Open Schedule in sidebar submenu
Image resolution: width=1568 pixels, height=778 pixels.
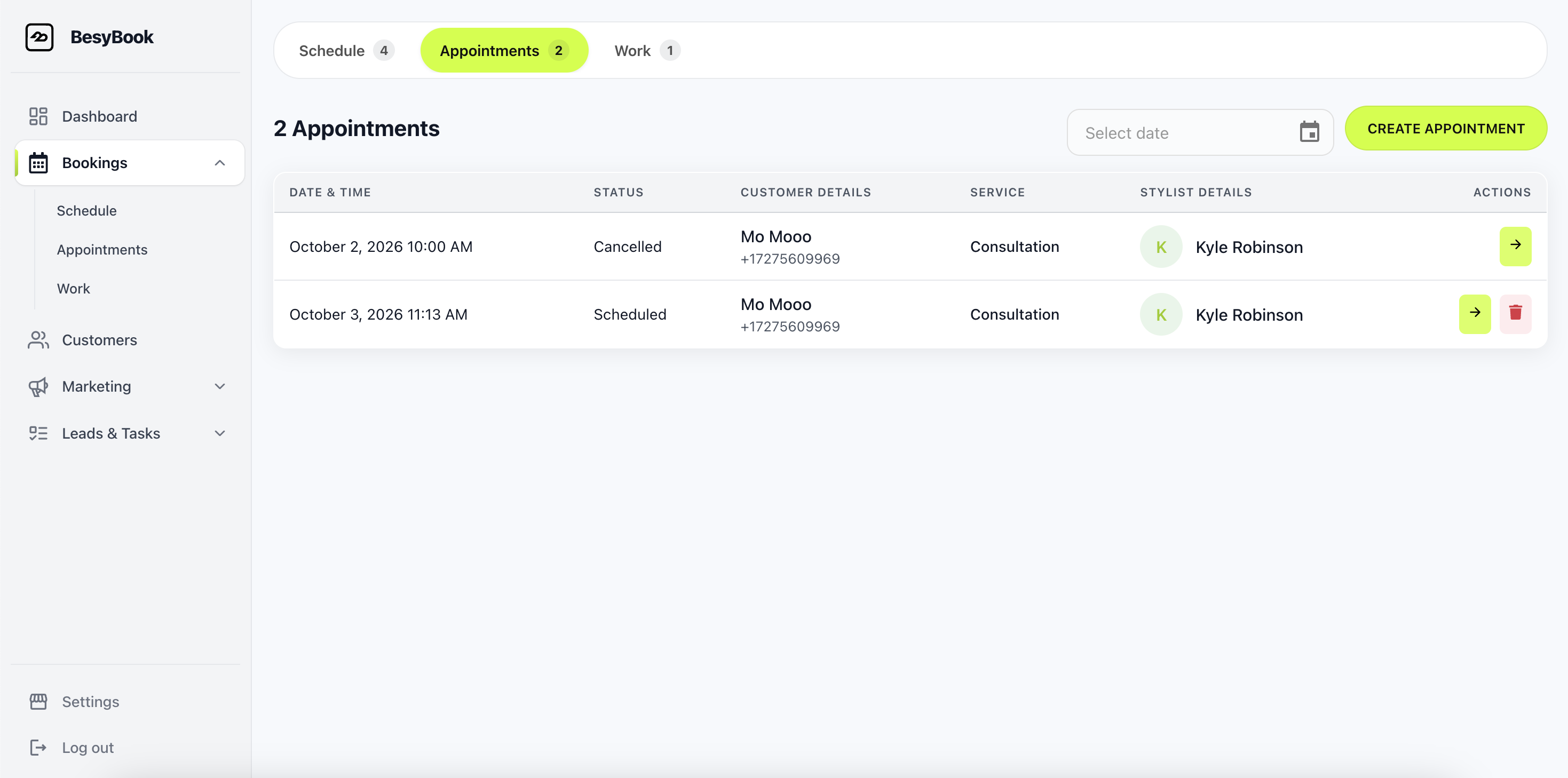(86, 211)
